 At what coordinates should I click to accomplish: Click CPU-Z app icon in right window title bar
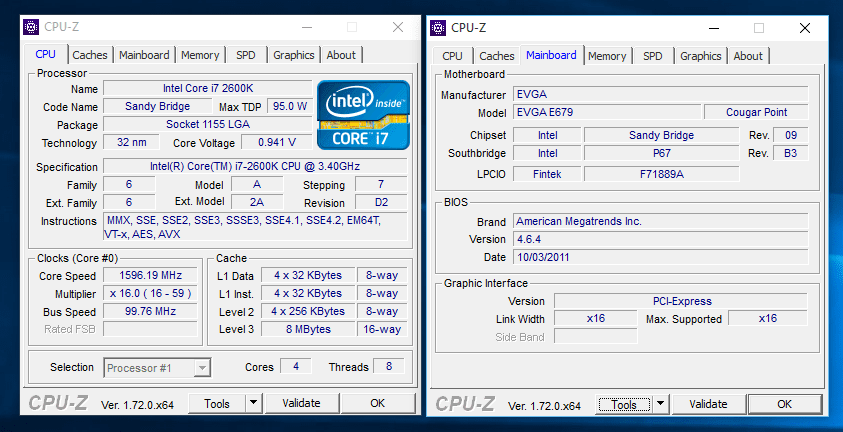coord(438,27)
